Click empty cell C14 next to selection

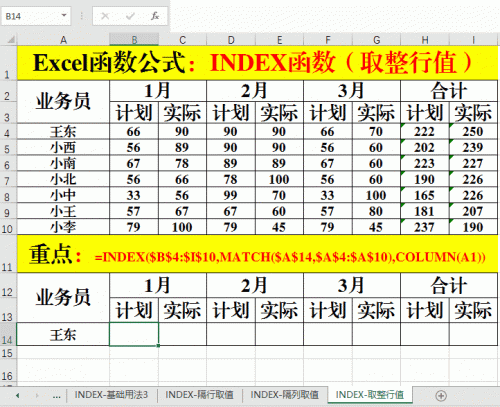tap(182, 334)
